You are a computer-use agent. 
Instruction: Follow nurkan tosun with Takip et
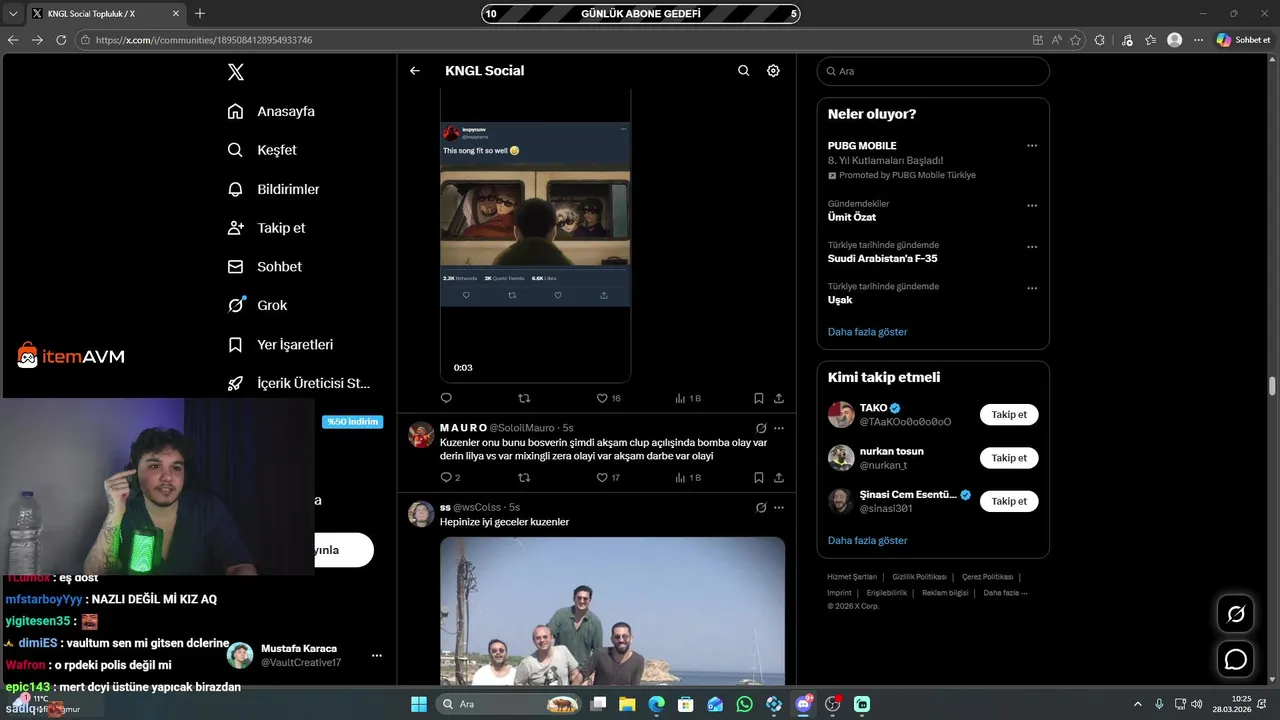point(1009,458)
